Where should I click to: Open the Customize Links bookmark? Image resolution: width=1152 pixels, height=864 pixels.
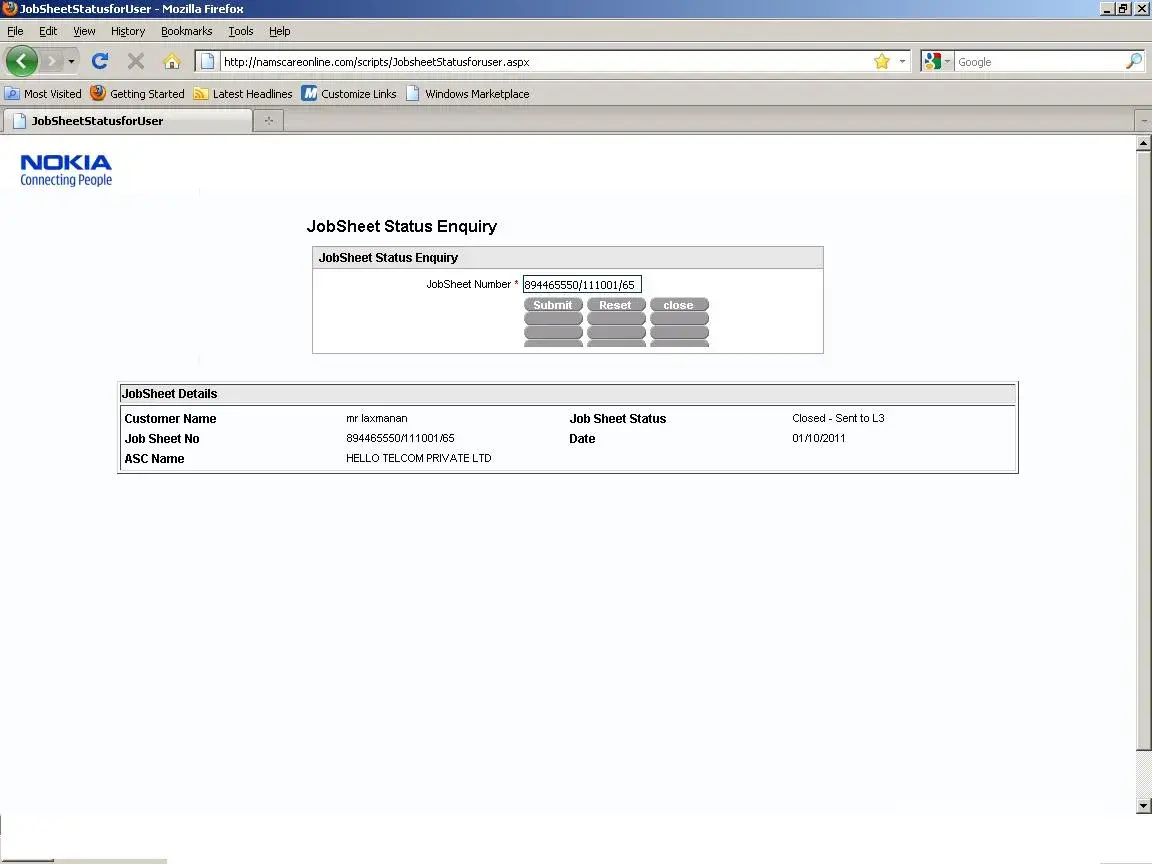tap(349, 94)
